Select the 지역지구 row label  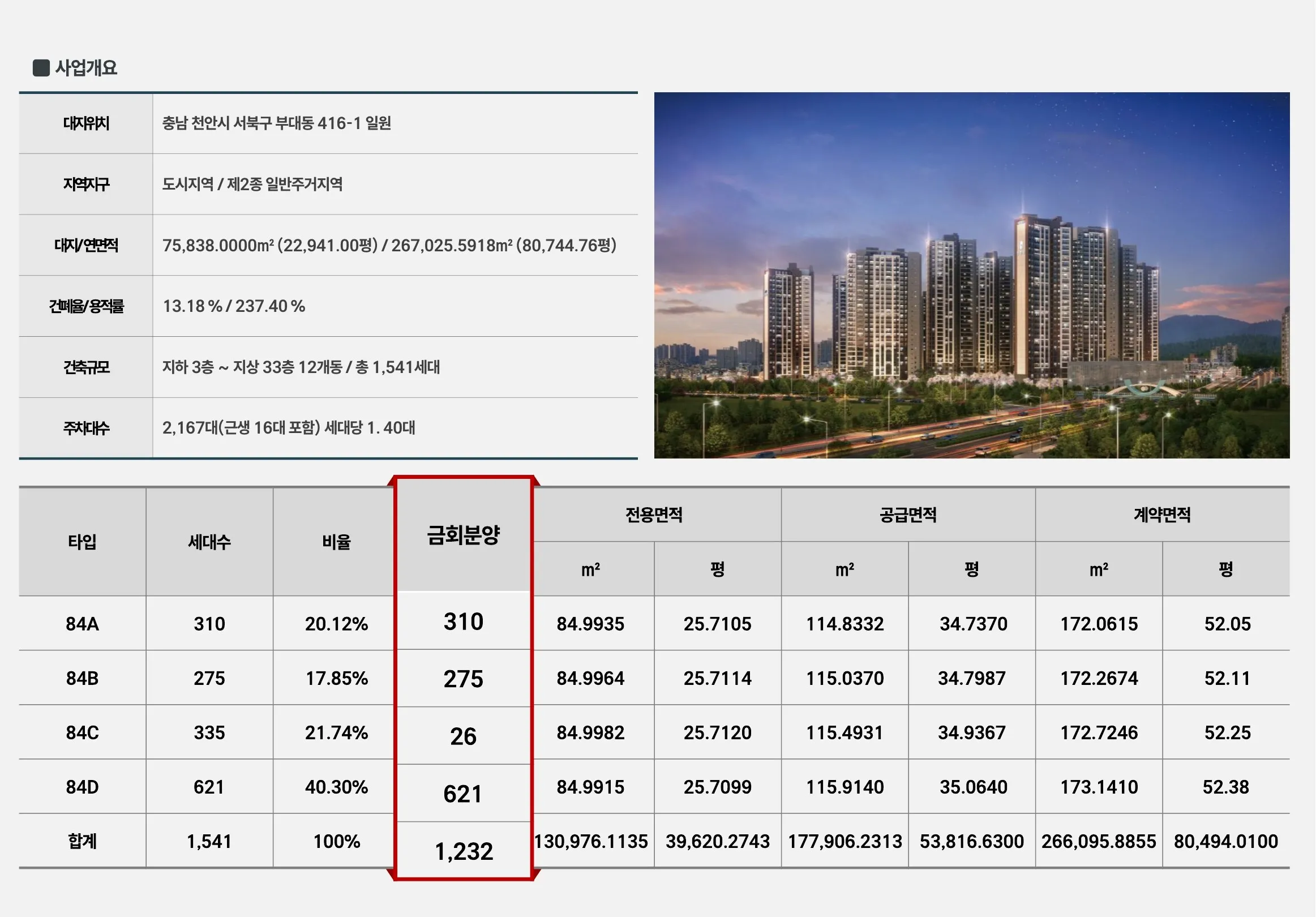pos(86,184)
